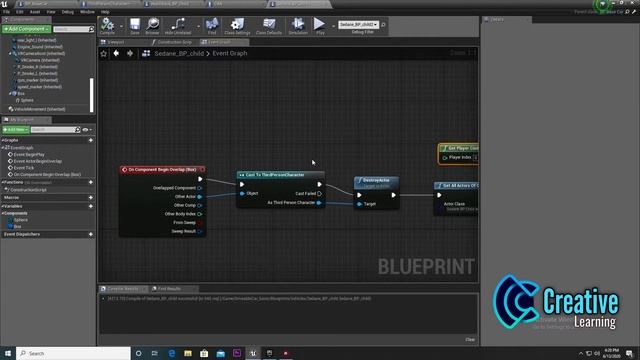Click the search icon in Components panel
Screen dimensions: 640x360
91,29
